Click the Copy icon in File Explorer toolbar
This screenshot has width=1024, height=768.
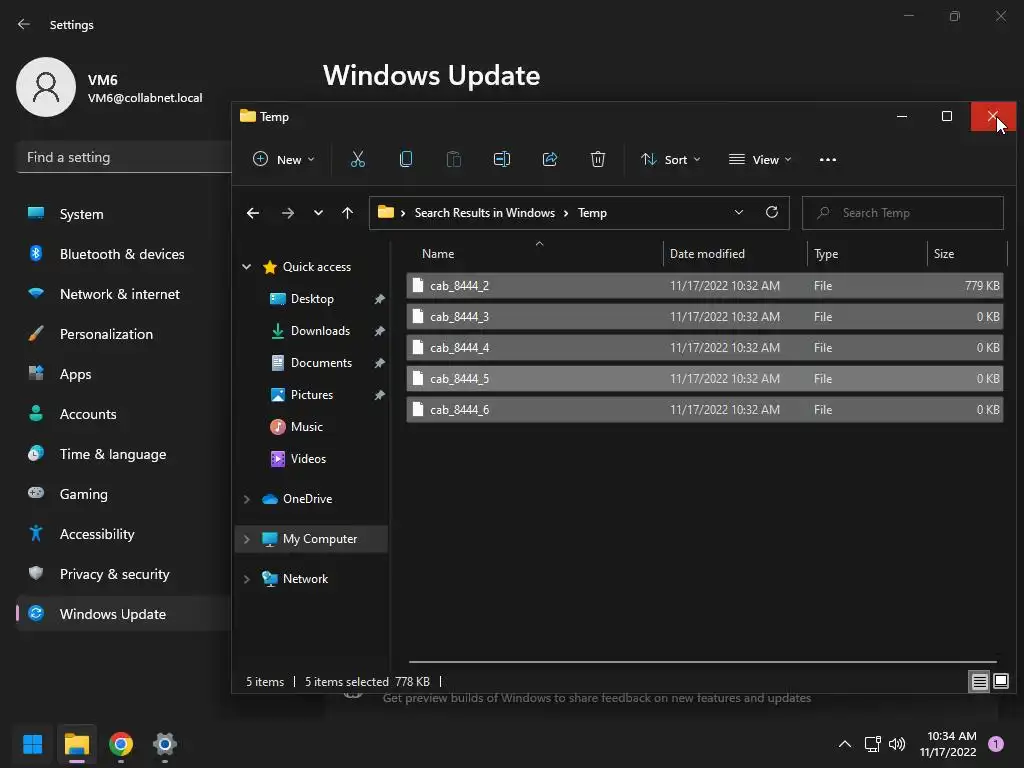click(x=406, y=159)
